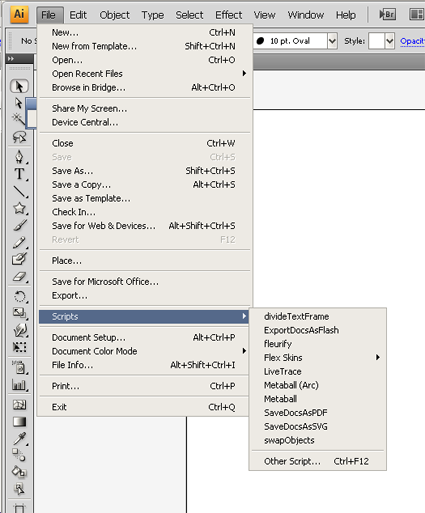Open the Edit menu
The width and height of the screenshot is (425, 513).
pyautogui.click(x=78, y=15)
